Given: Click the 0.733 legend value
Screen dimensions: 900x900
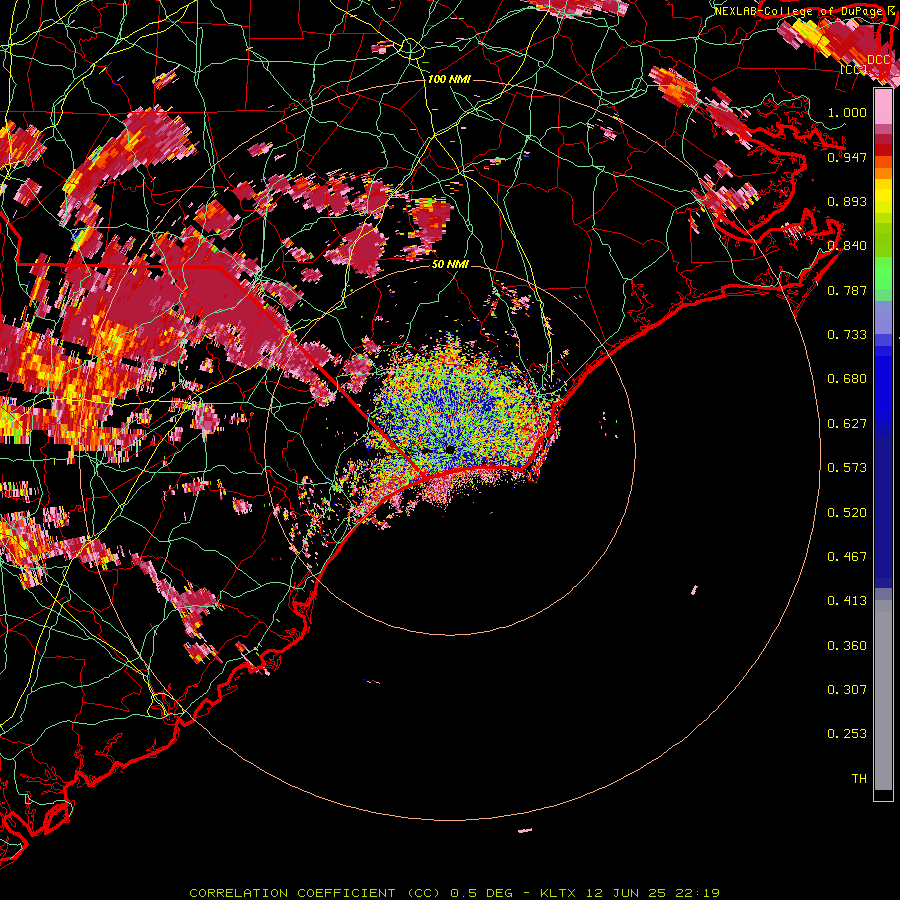Looking at the screenshot, I should 847,335.
